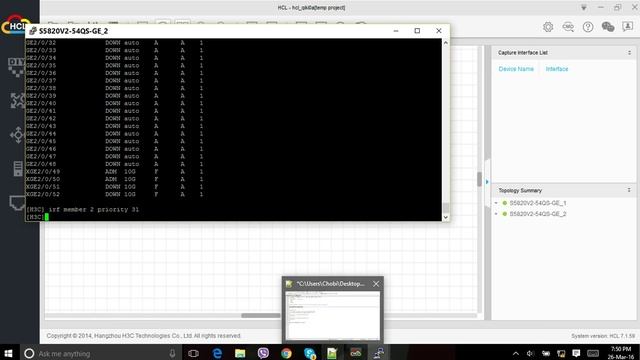The height and width of the screenshot is (360, 640).
Task: Open Viber from taskbar
Action: pyautogui.click(x=263, y=353)
